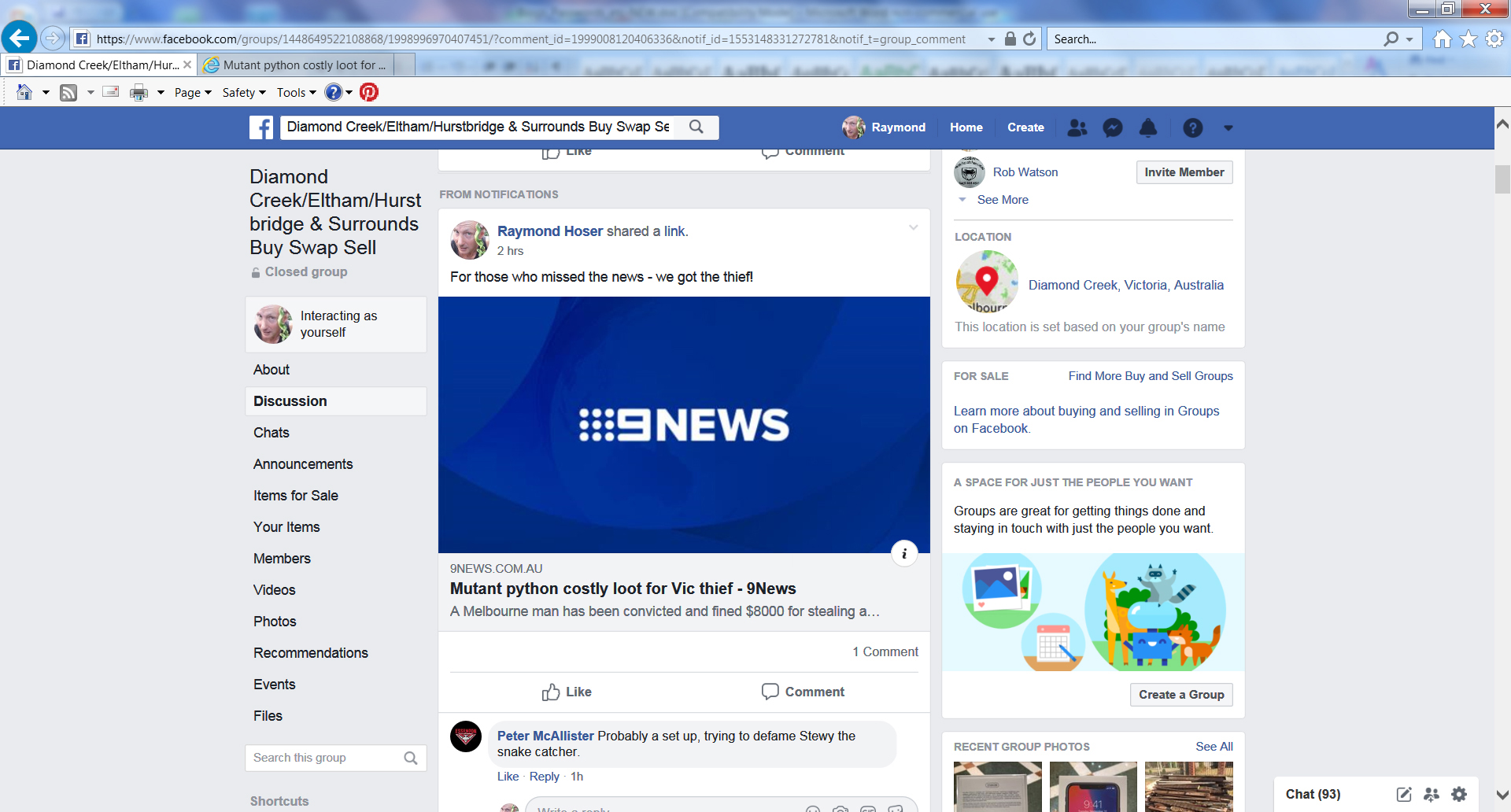This screenshot has height=812, width=1511.
Task: Open Rob Watson member profile link
Action: tap(1025, 172)
